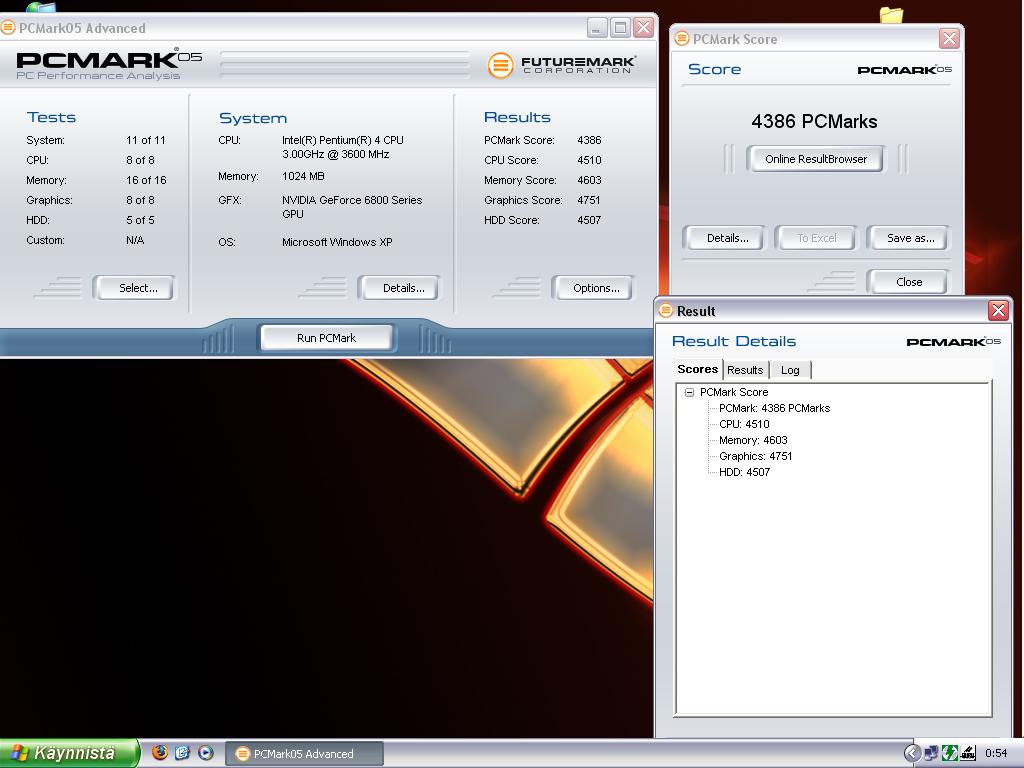The height and width of the screenshot is (768, 1024).
Task: Click the tray icon next to the clock
Action: (x=967, y=753)
